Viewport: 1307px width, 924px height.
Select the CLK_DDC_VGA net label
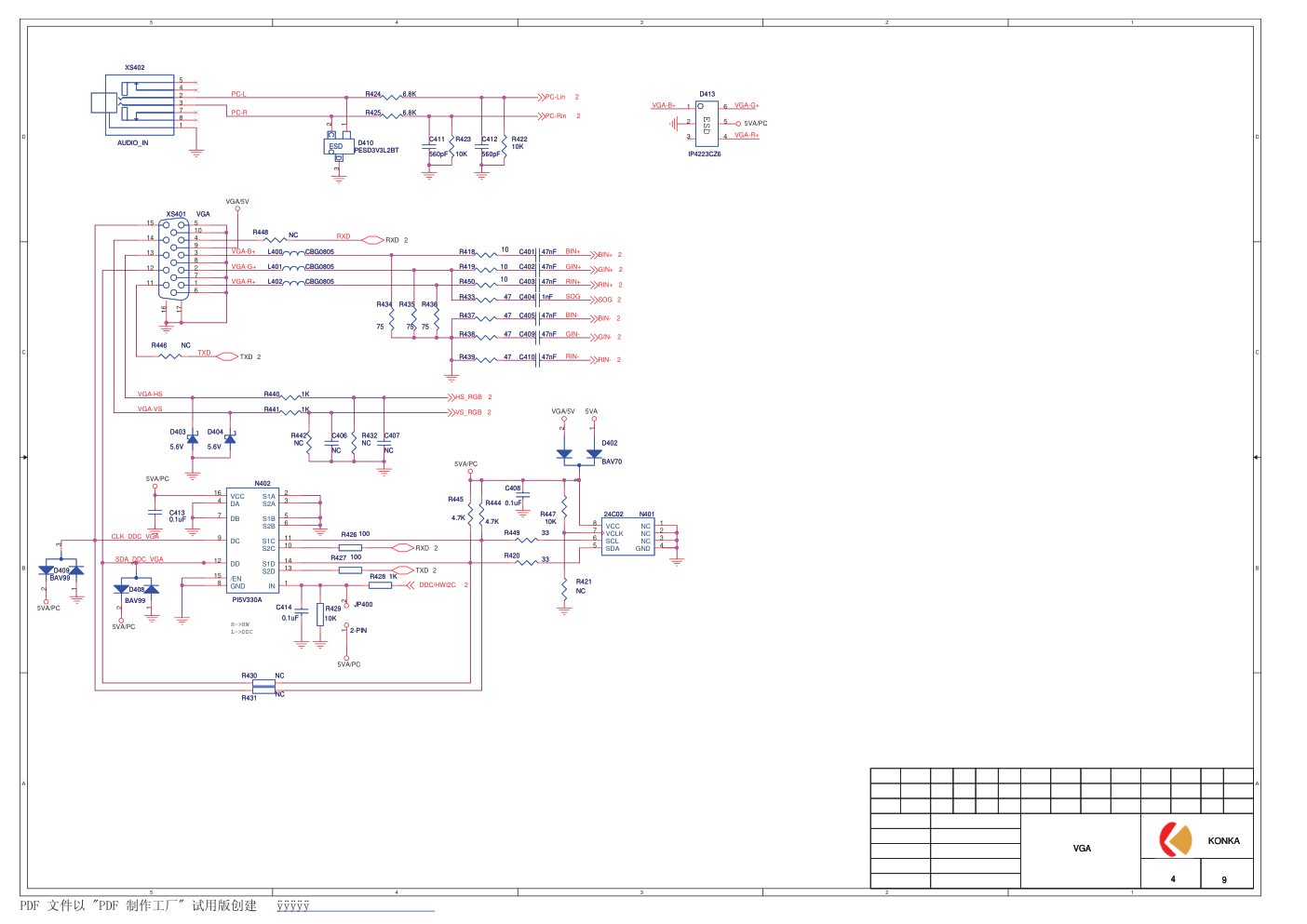coord(136,537)
